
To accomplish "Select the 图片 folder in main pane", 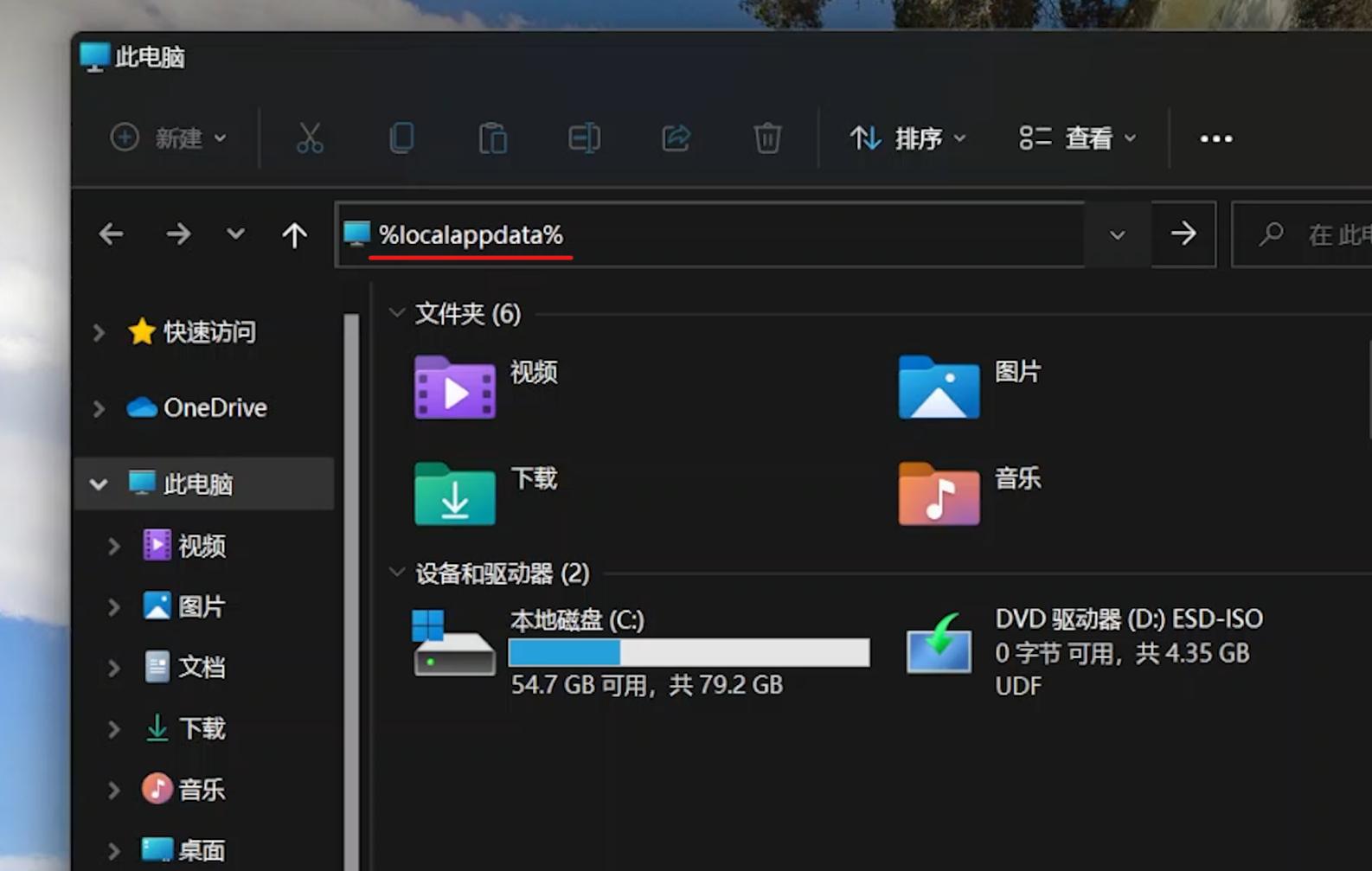I will pos(971,387).
